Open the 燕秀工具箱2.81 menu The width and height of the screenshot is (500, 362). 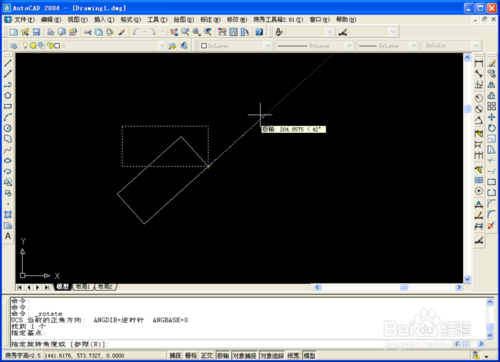click(x=278, y=20)
